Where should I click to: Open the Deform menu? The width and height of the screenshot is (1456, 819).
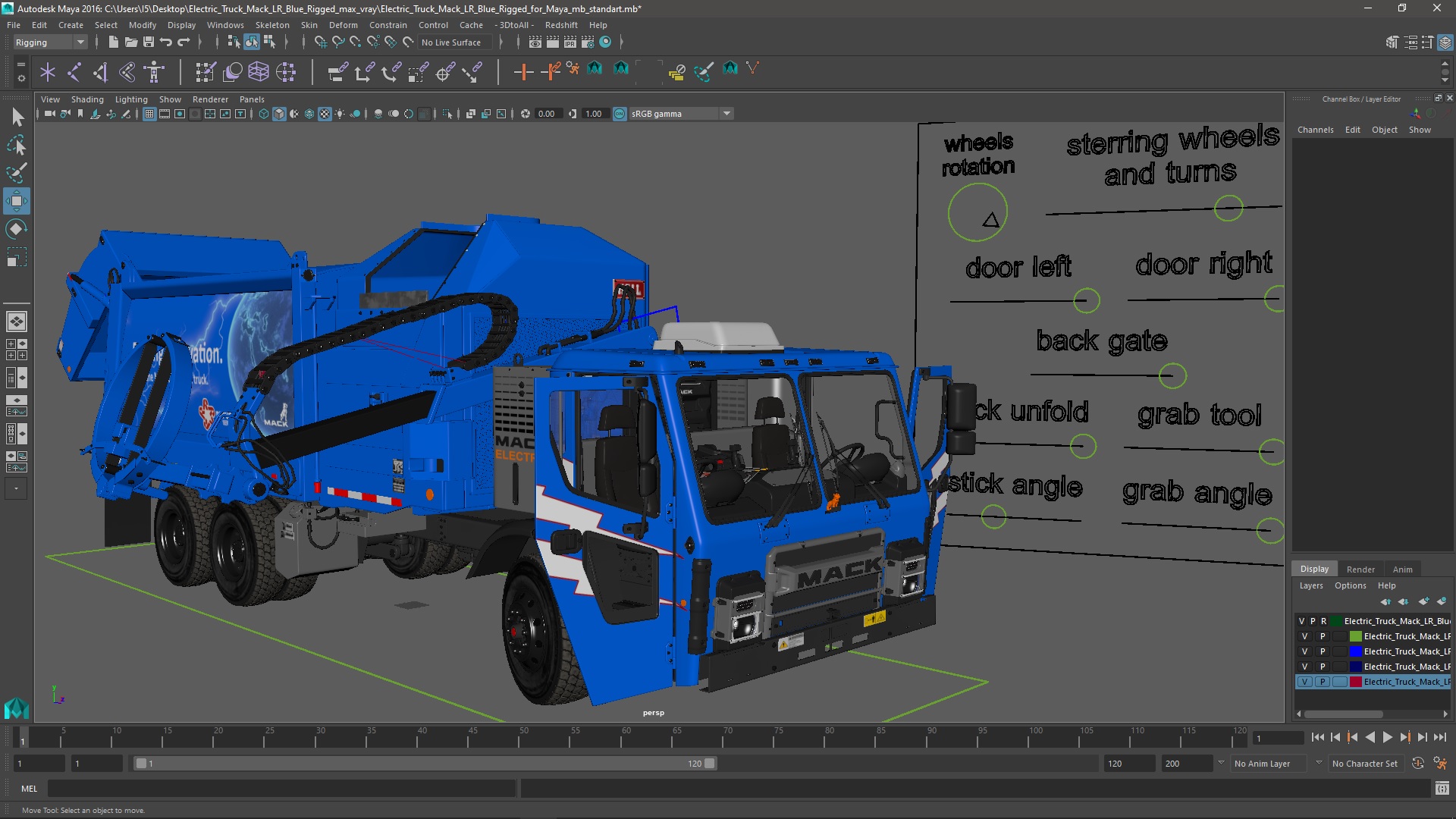343,25
